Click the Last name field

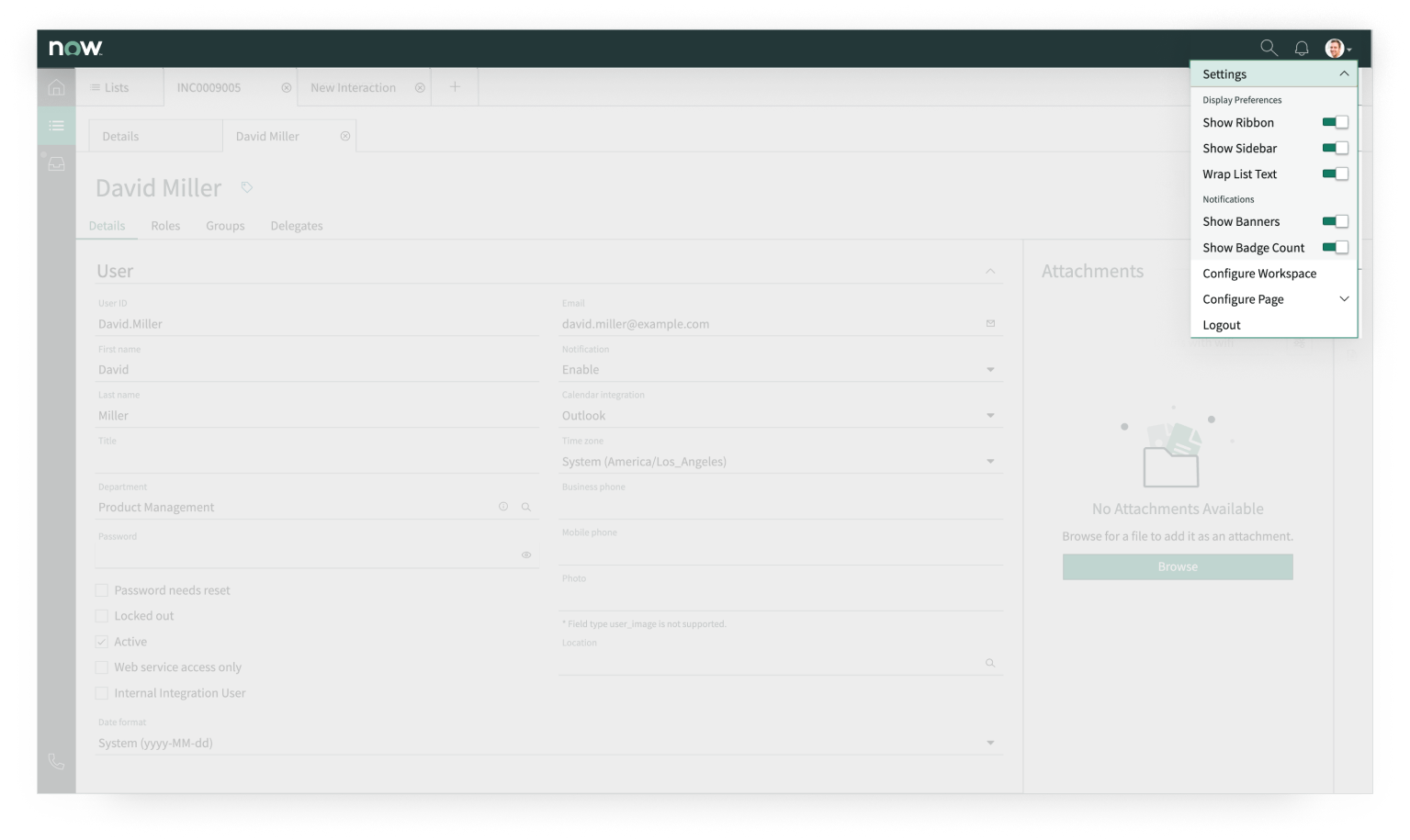point(318,415)
